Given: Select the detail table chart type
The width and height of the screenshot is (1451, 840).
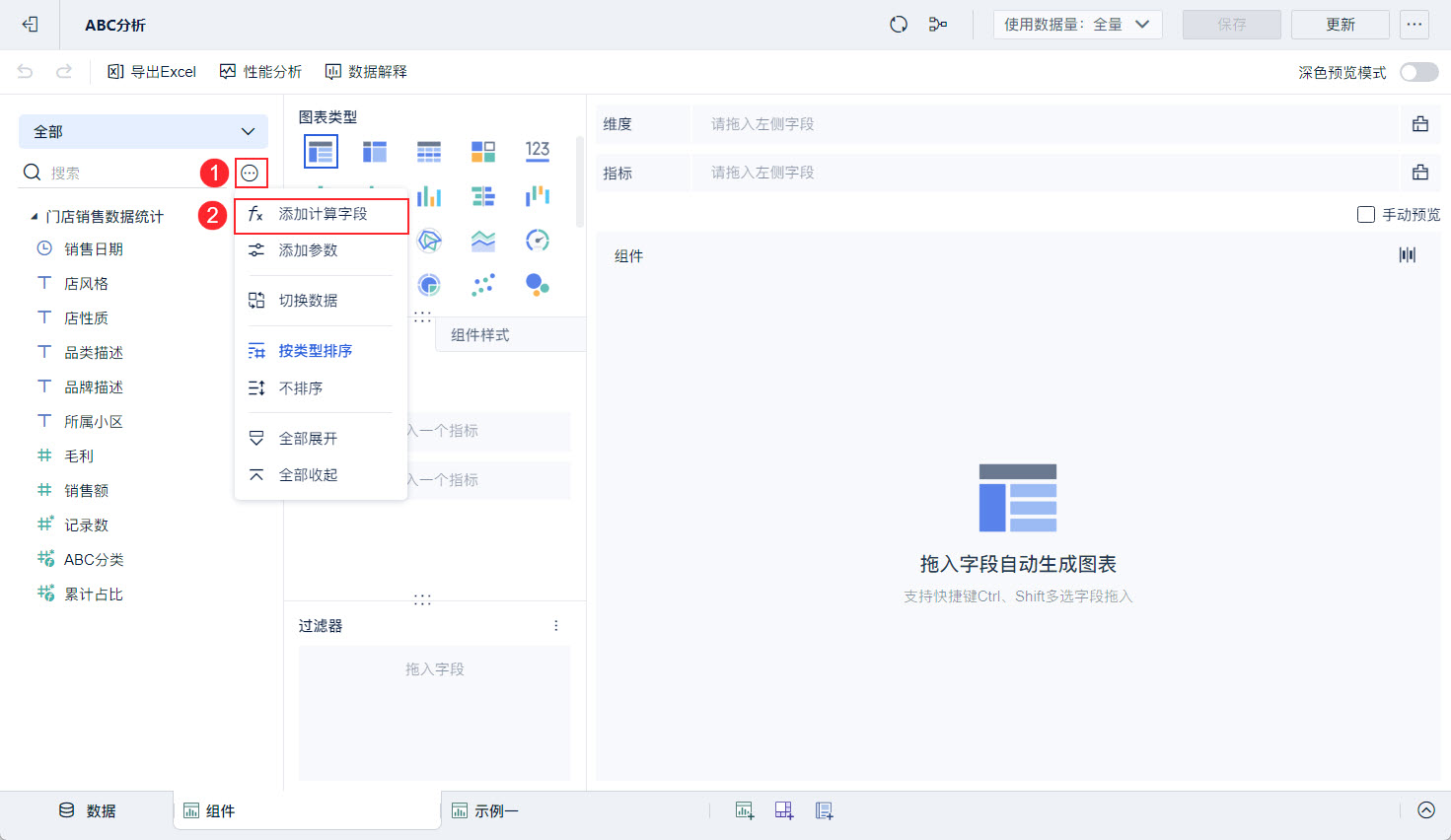Looking at the screenshot, I should click(x=429, y=151).
